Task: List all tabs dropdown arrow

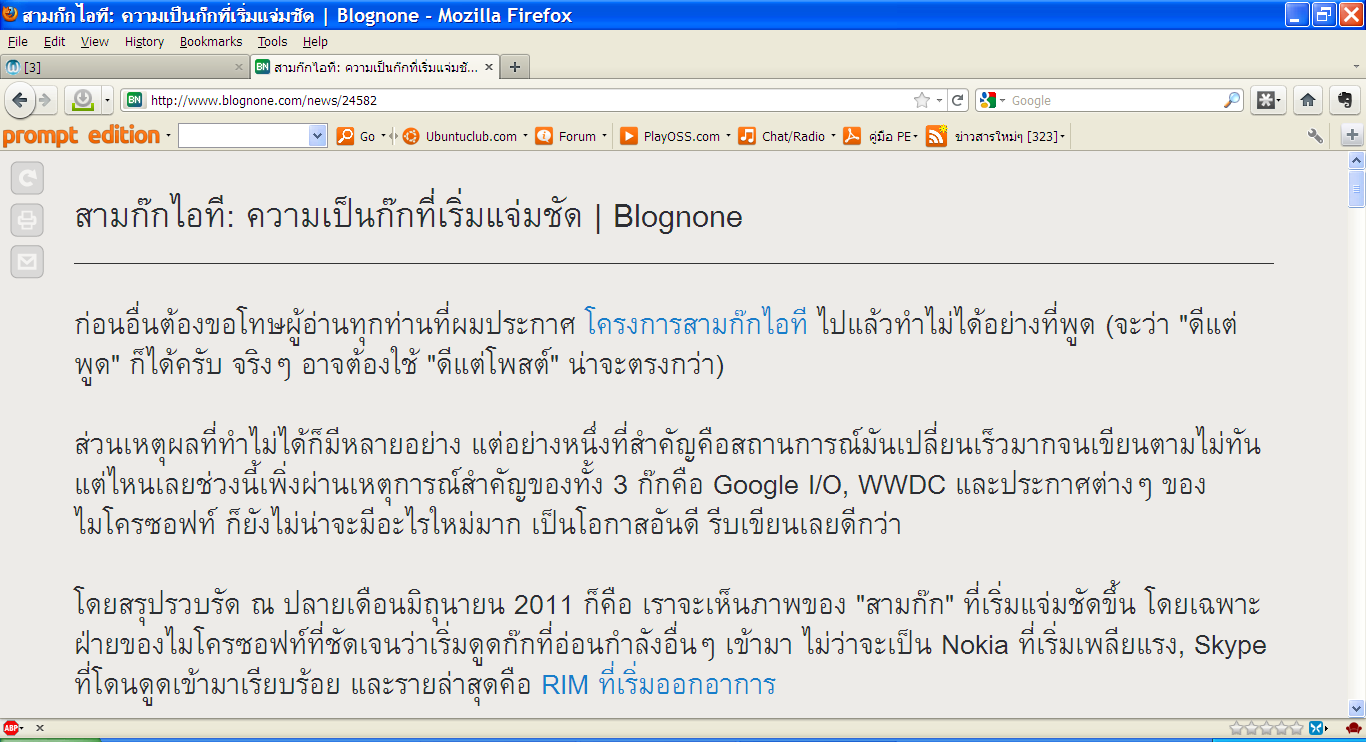Action: 1356,67
